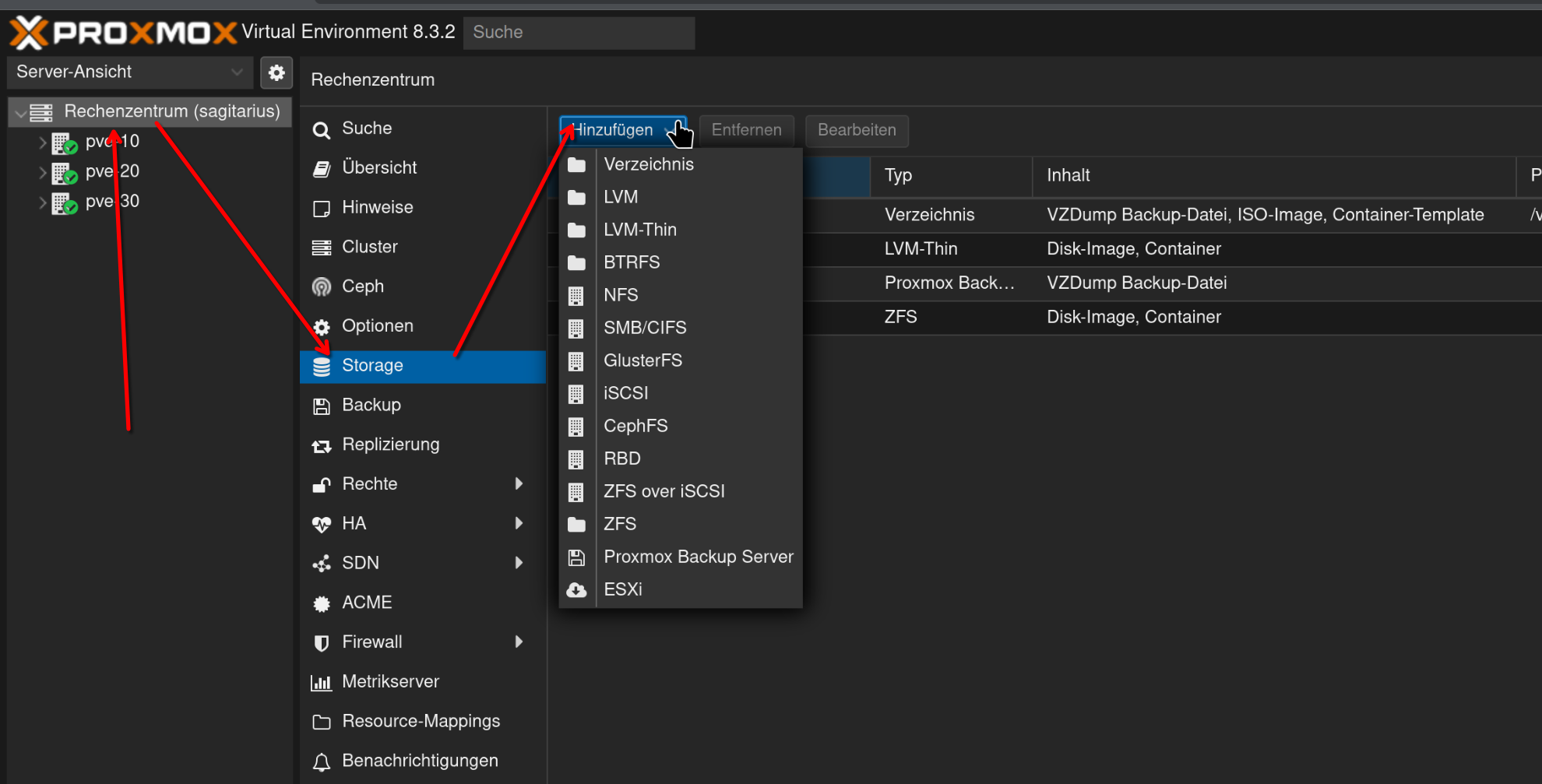This screenshot has height=784, width=1542.
Task: Expand the Firewall submenu arrow
Action: click(519, 642)
